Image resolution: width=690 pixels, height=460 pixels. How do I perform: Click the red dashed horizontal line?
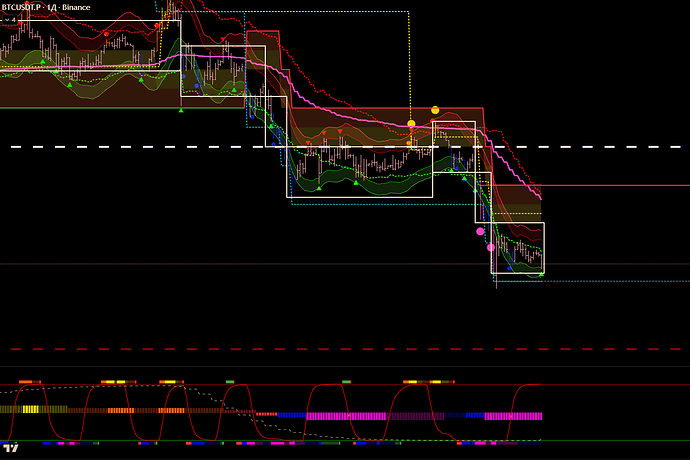click(x=200, y=349)
